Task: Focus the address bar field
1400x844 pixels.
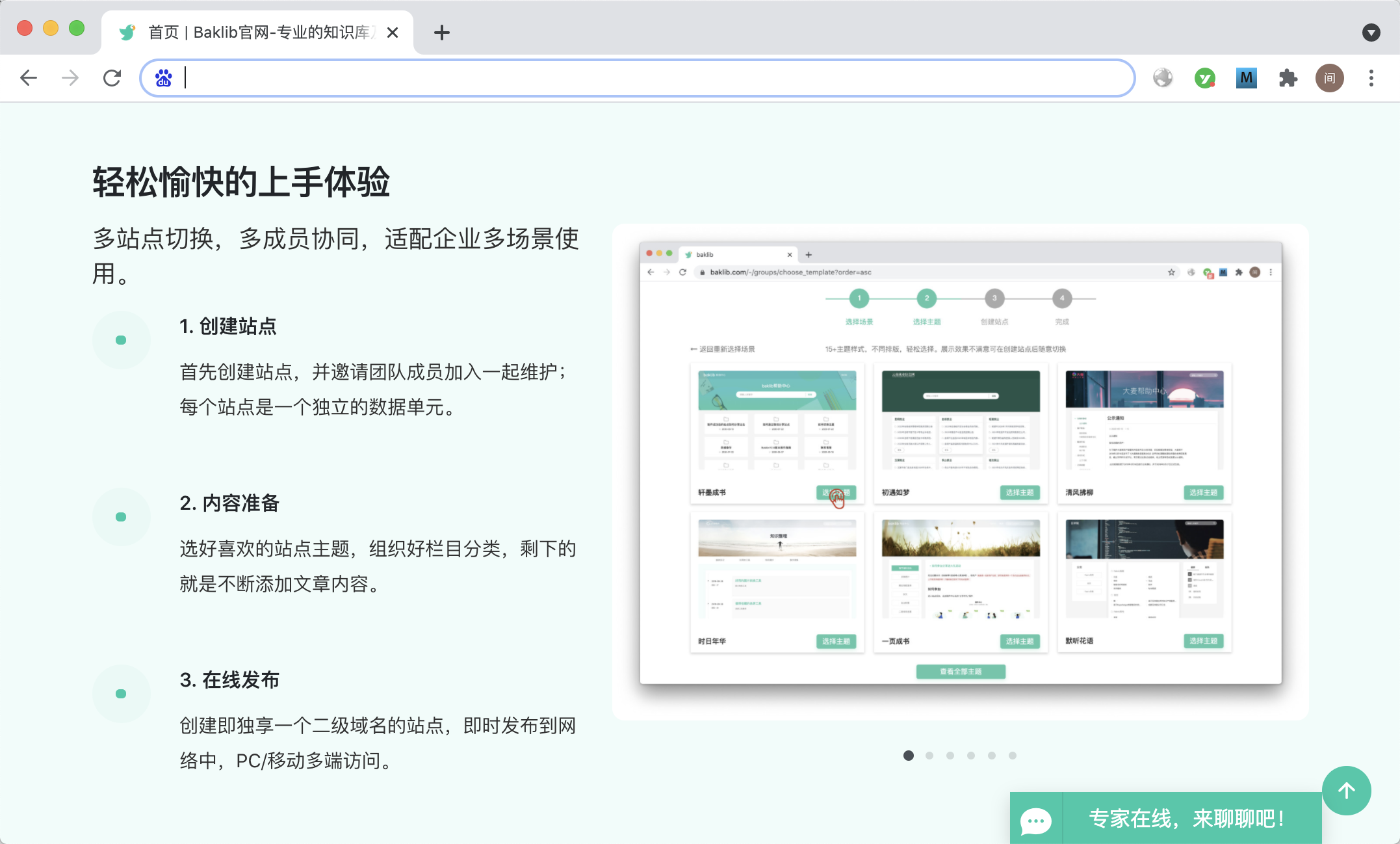Action: (x=650, y=78)
